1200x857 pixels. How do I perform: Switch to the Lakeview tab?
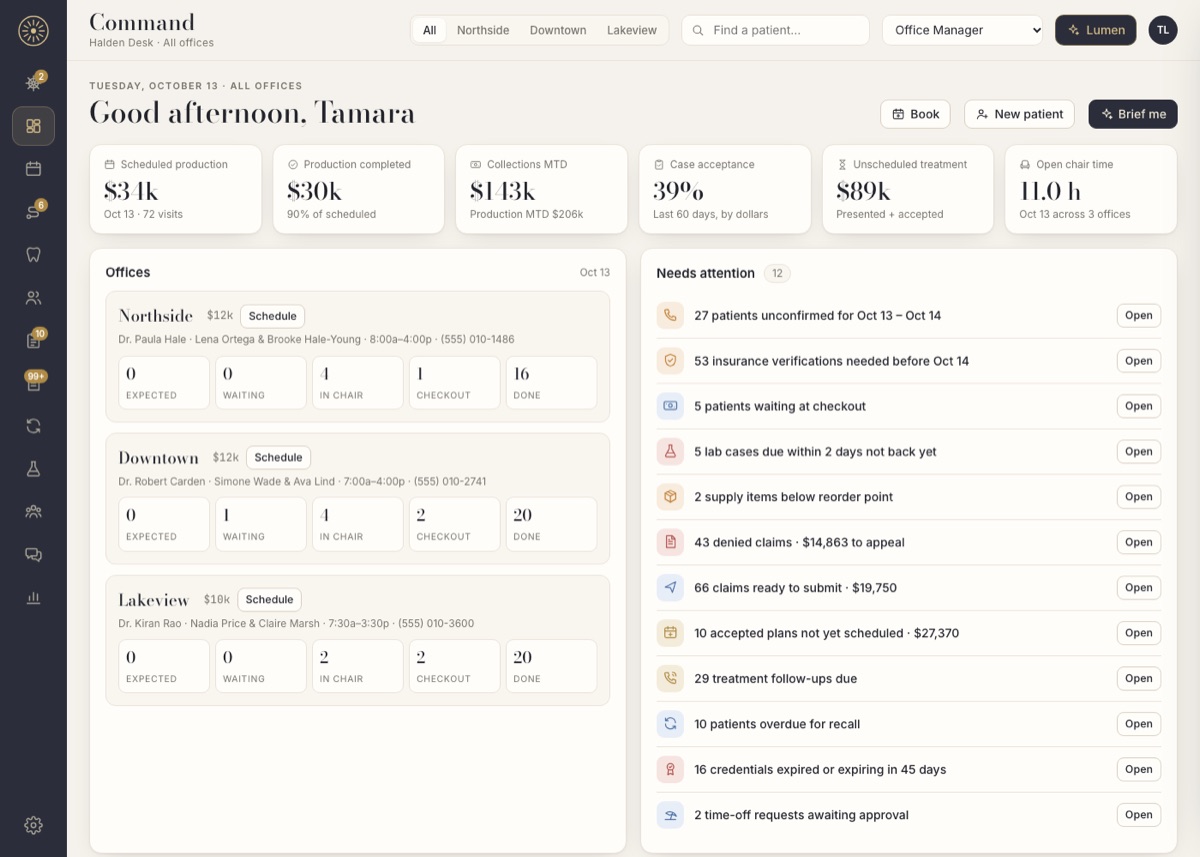coord(632,30)
